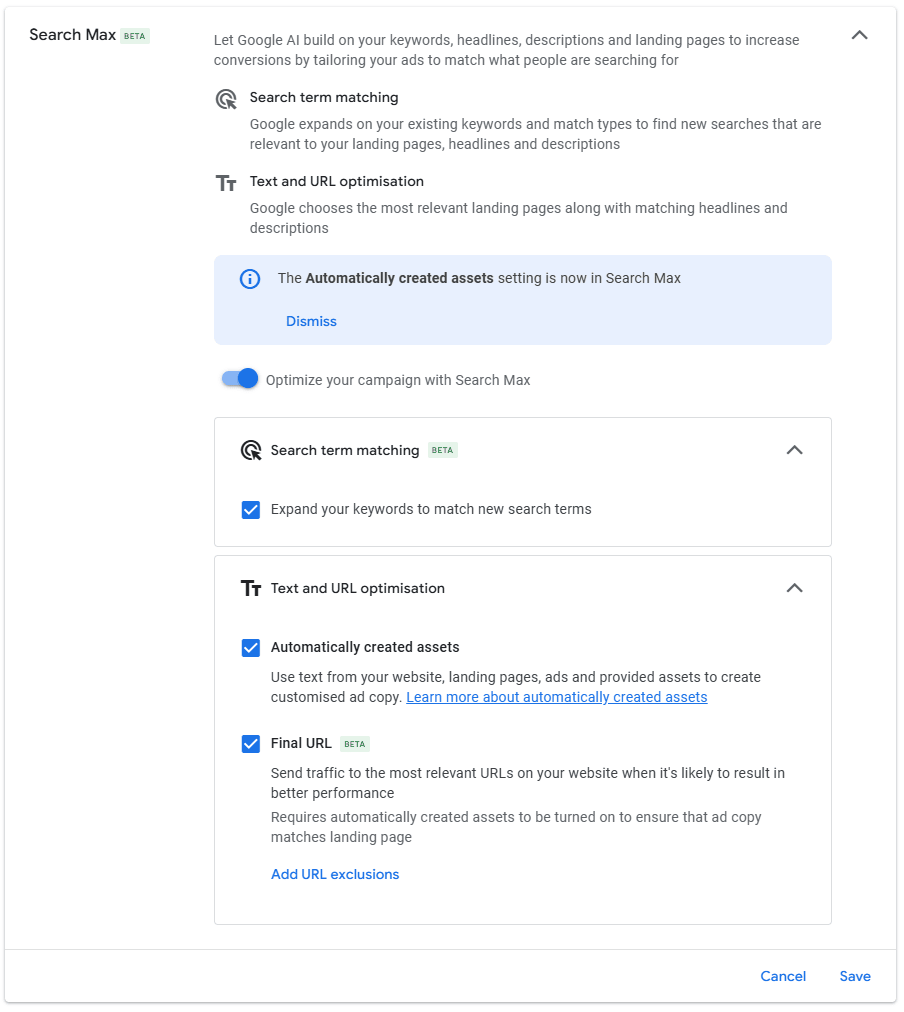The height and width of the screenshot is (1012, 904).
Task: Click the info icon in the blue notice
Action: coord(250,279)
